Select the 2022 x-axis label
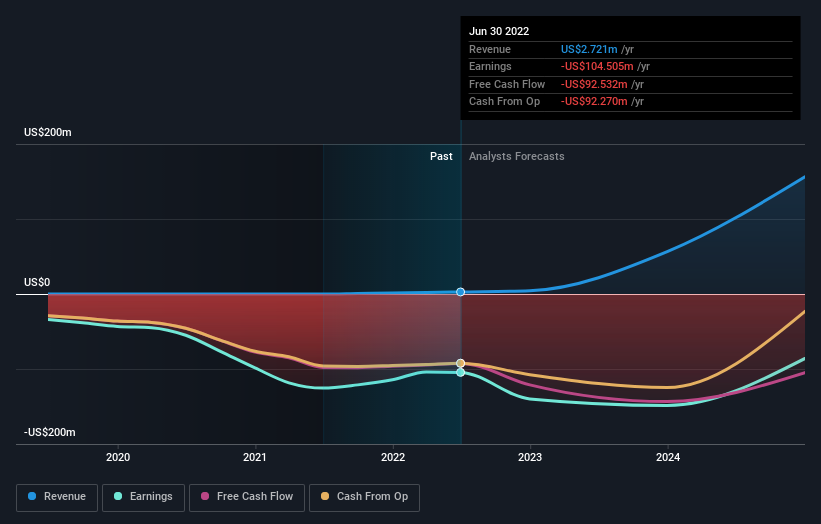This screenshot has height=524, width=821. [393, 457]
